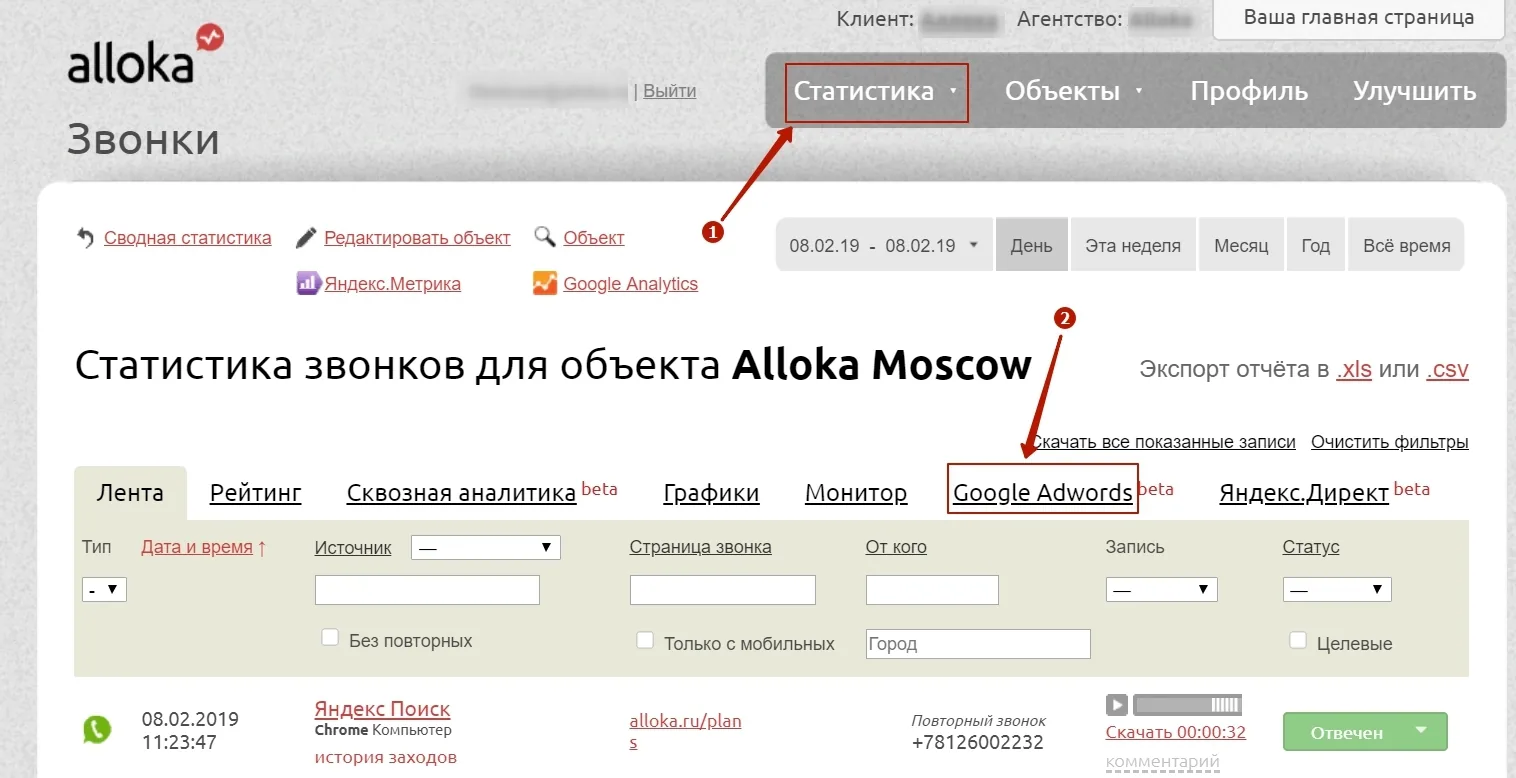Viewport: 1516px width, 778px height.
Task: Click the Очистить фильтры link
Action: coord(1390,442)
